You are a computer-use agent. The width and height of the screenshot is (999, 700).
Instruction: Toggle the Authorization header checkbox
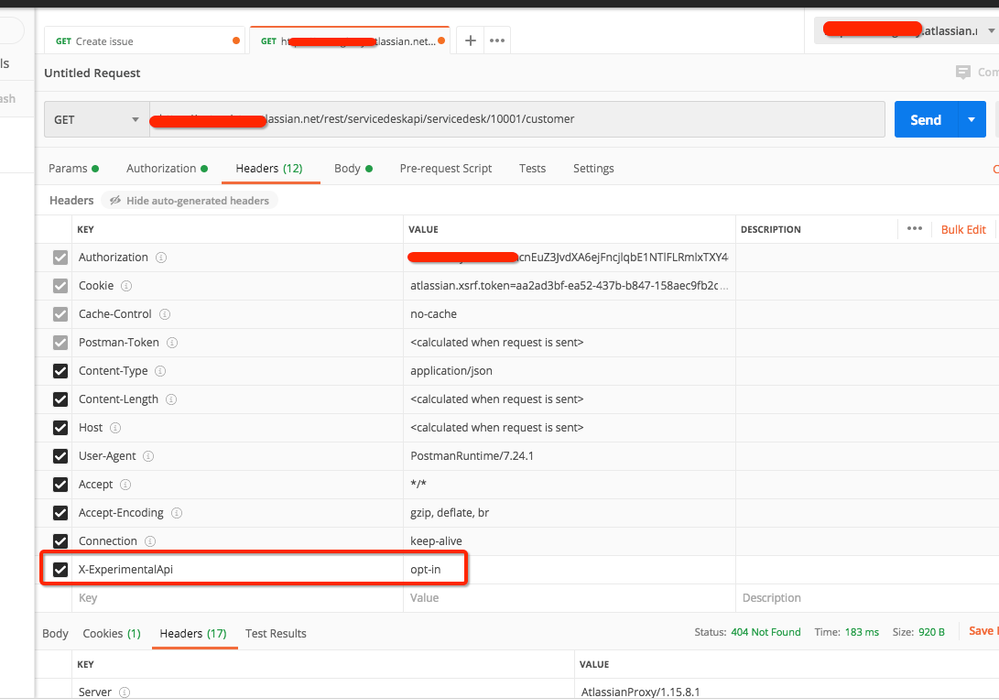(x=61, y=257)
